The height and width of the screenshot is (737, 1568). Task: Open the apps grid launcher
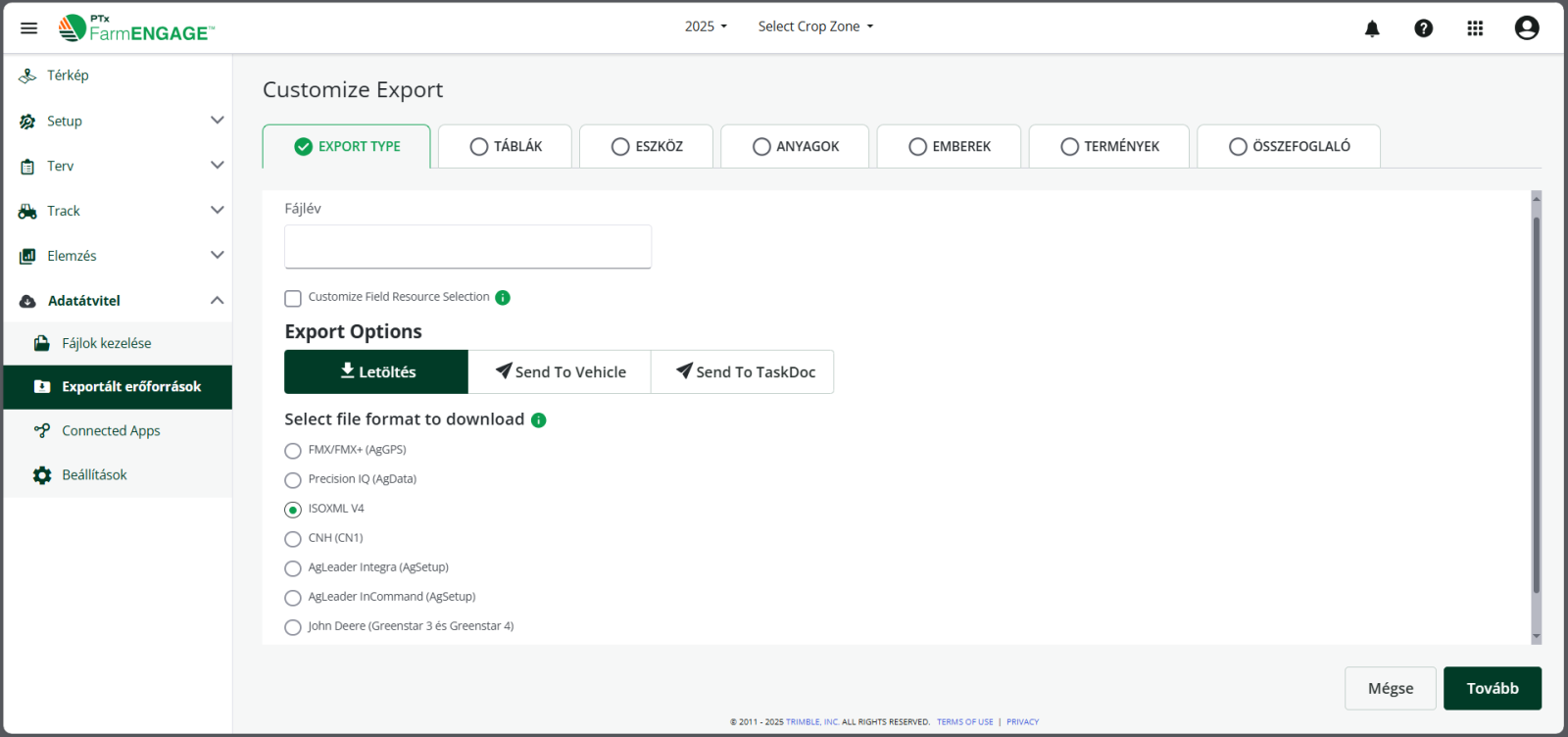click(x=1475, y=28)
